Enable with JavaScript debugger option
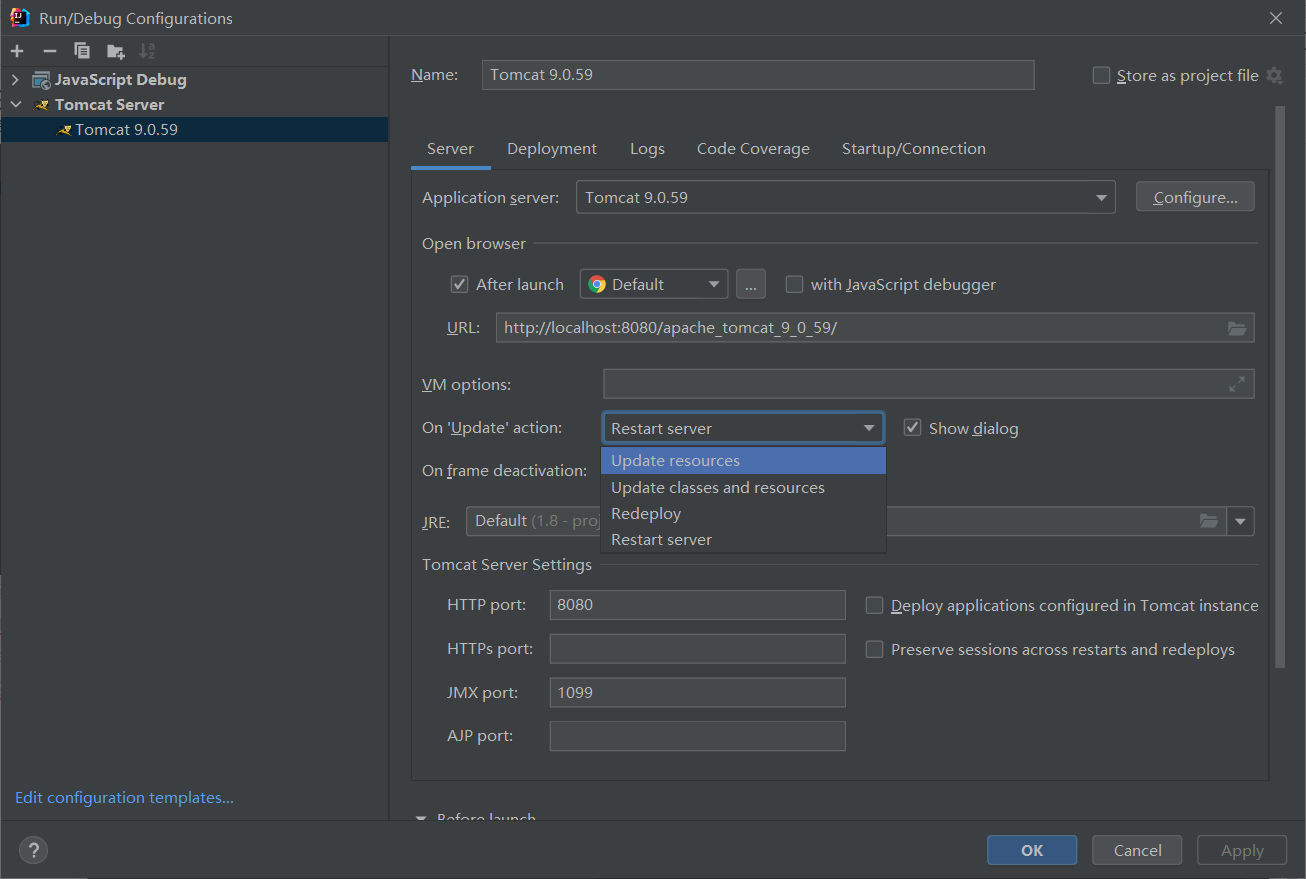Image resolution: width=1306 pixels, height=879 pixels. click(794, 284)
